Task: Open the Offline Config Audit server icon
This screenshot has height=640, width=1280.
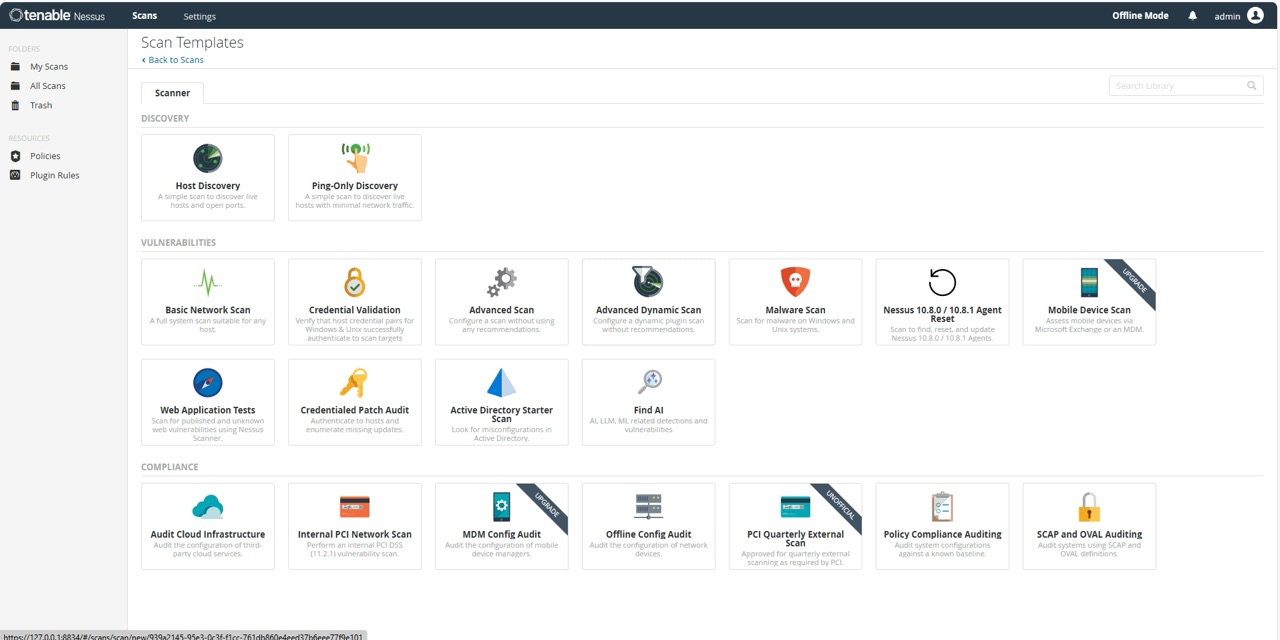Action: point(648,506)
